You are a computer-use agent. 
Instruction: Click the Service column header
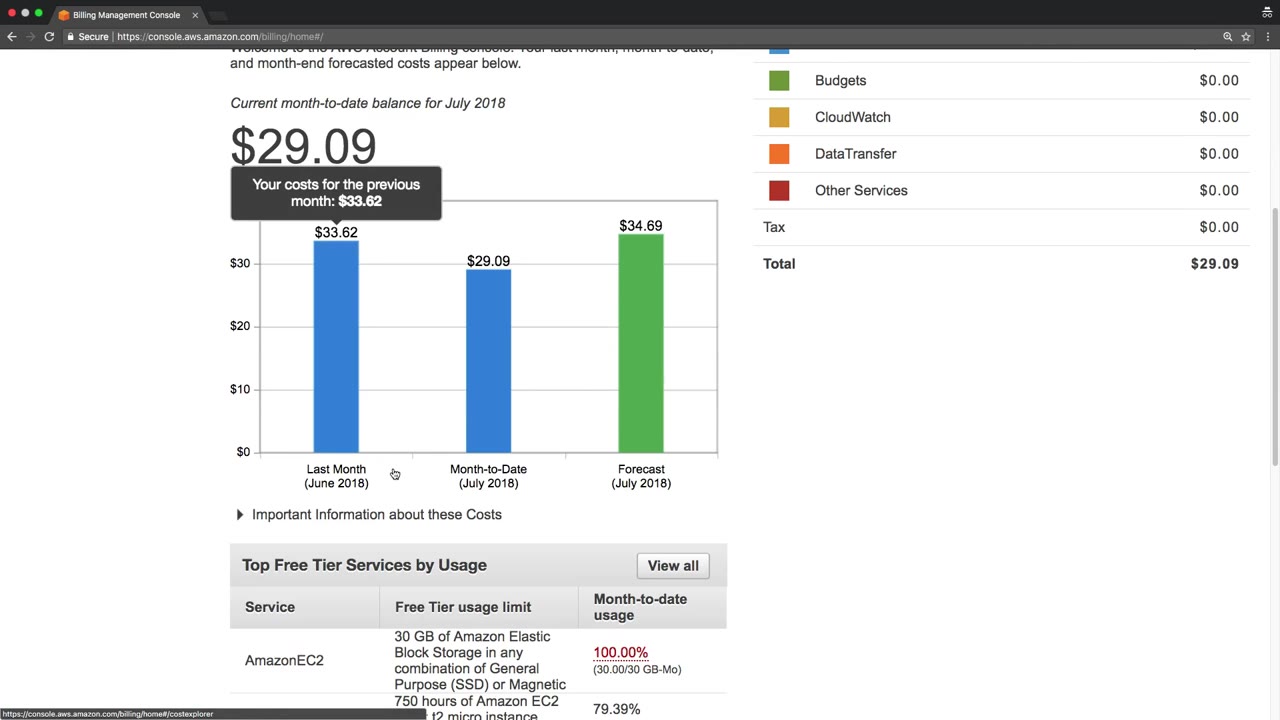click(x=270, y=607)
